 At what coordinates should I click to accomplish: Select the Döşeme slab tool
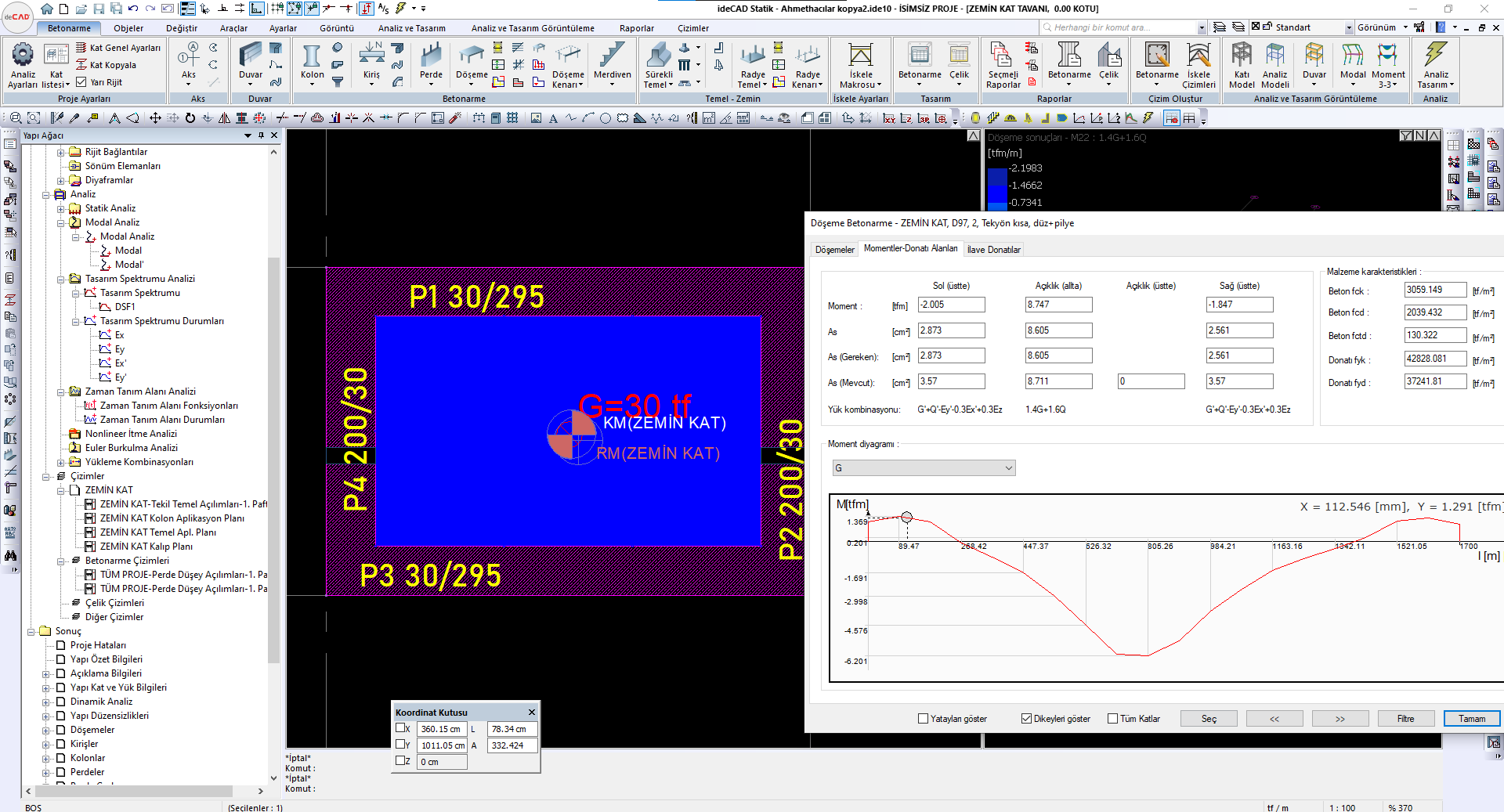[472, 64]
